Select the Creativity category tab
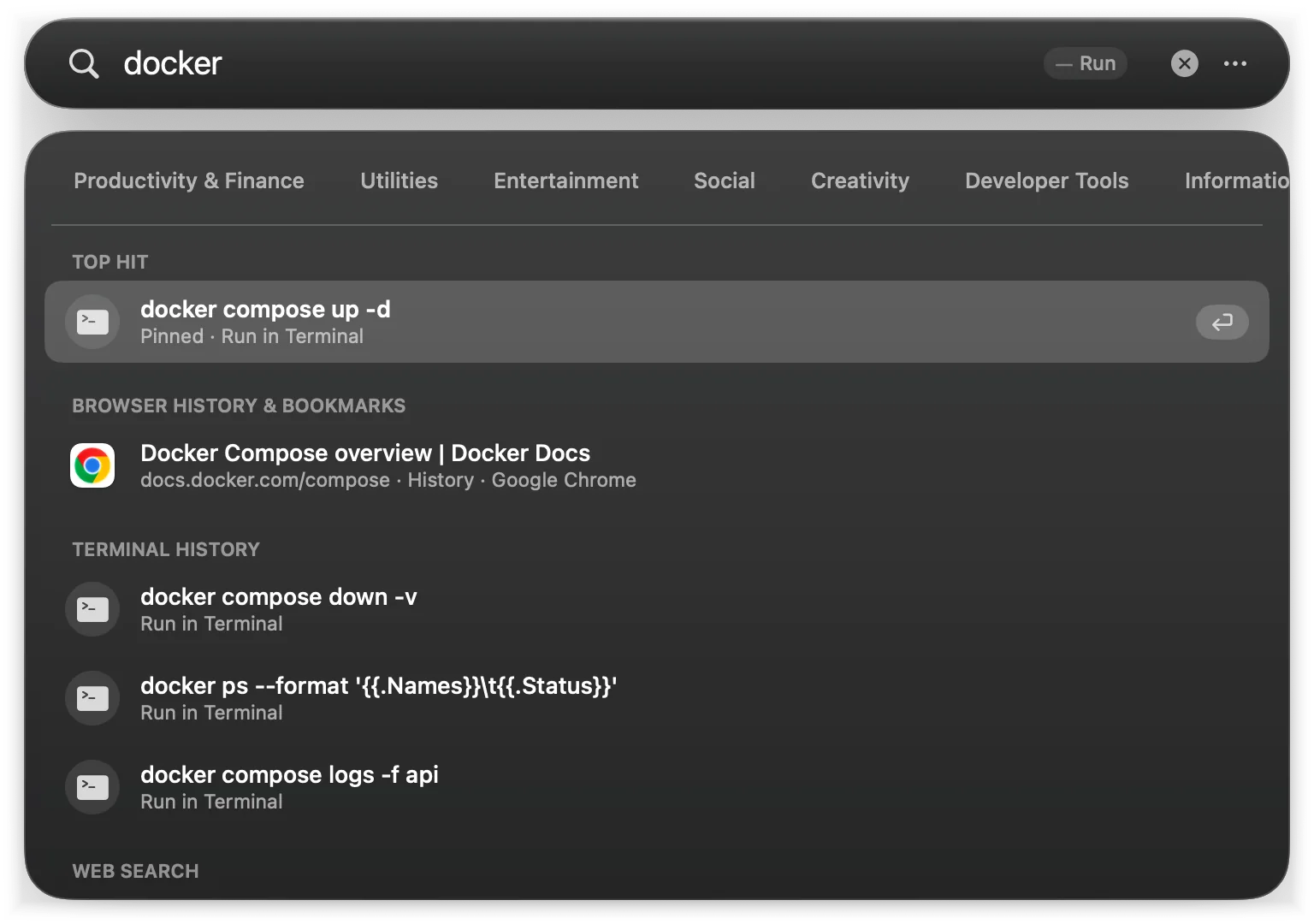Image resolution: width=1314 pixels, height=924 pixels. pos(860,181)
